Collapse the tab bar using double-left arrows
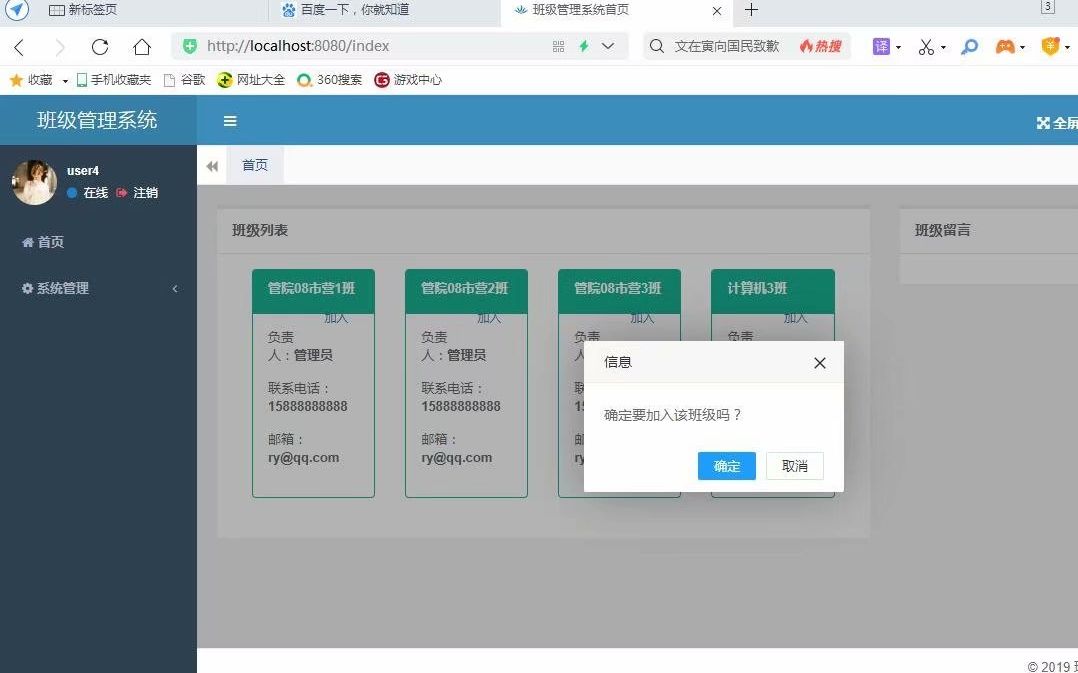The width and height of the screenshot is (1078, 673). pos(211,166)
